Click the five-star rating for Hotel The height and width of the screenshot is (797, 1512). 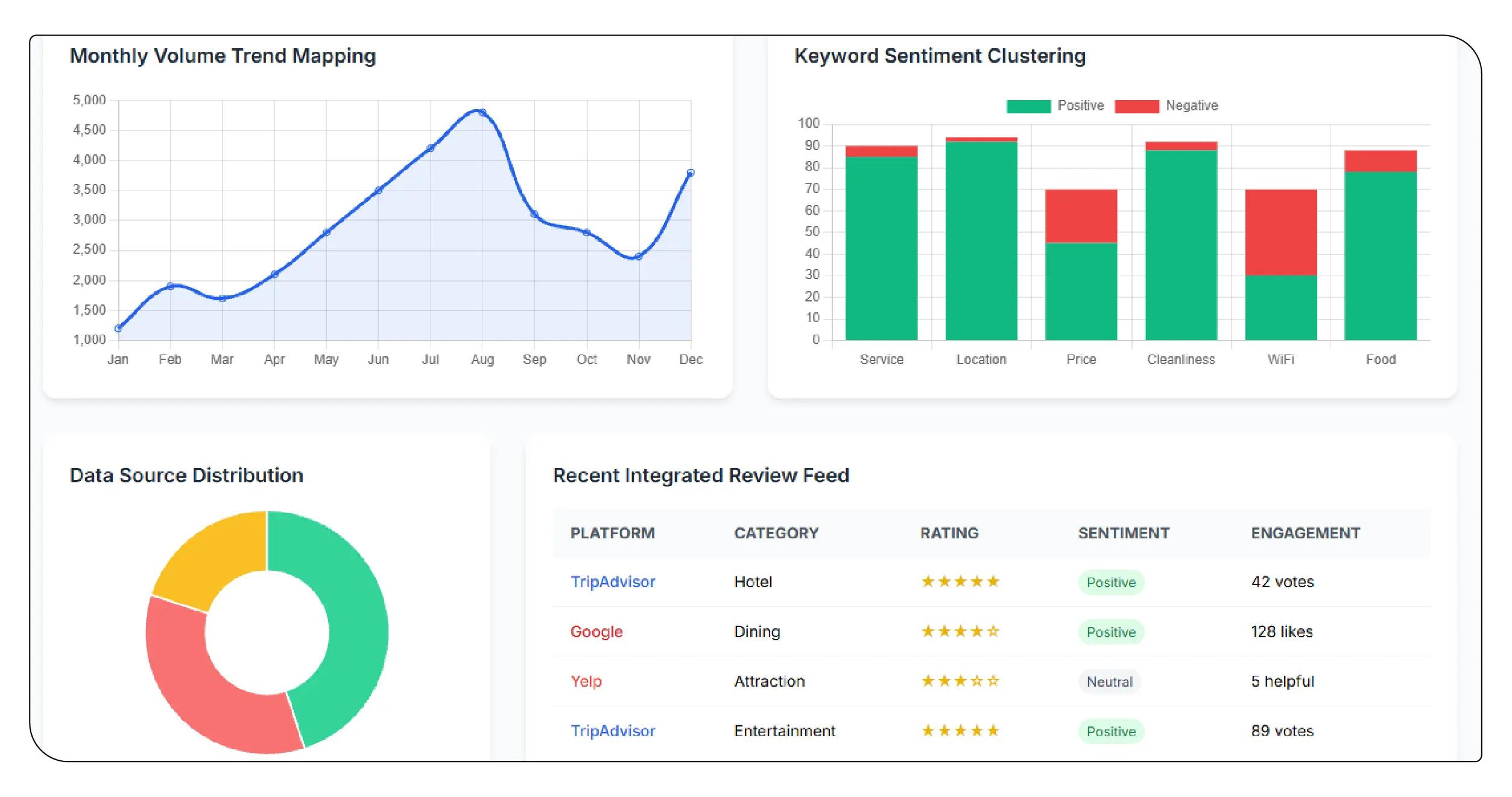(960, 582)
